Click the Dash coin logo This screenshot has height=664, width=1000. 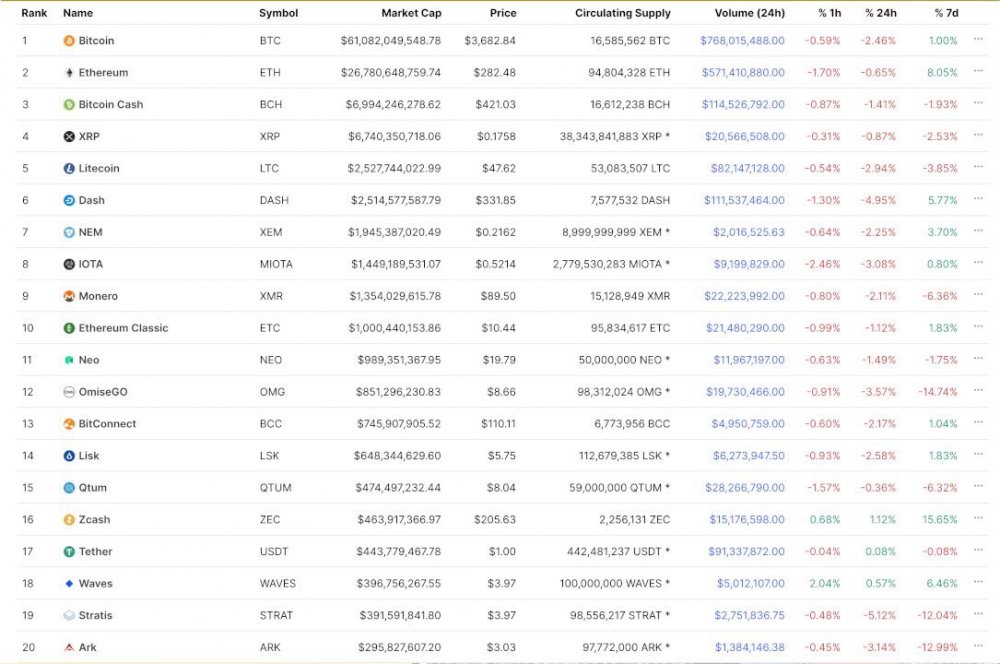pyautogui.click(x=69, y=200)
